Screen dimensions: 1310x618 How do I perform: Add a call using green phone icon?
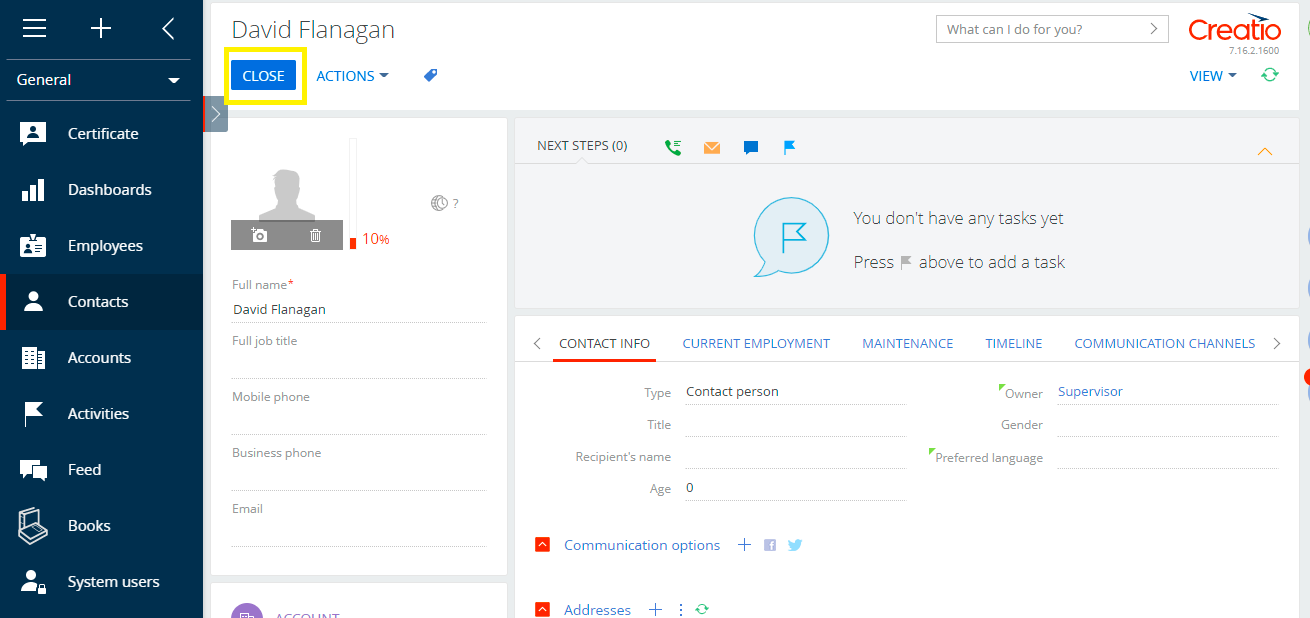click(673, 147)
